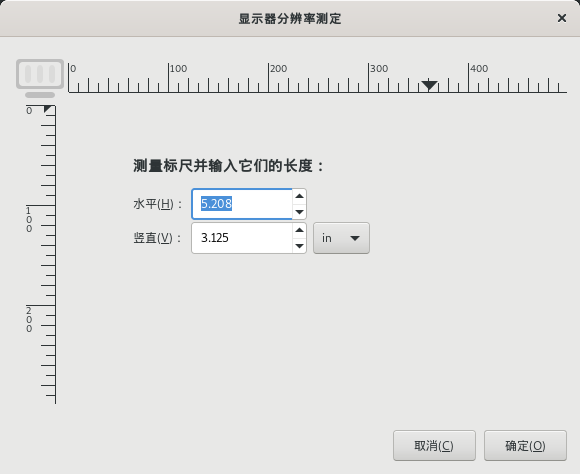Close the 显示器分辨率测定 dialog

pos(562,18)
